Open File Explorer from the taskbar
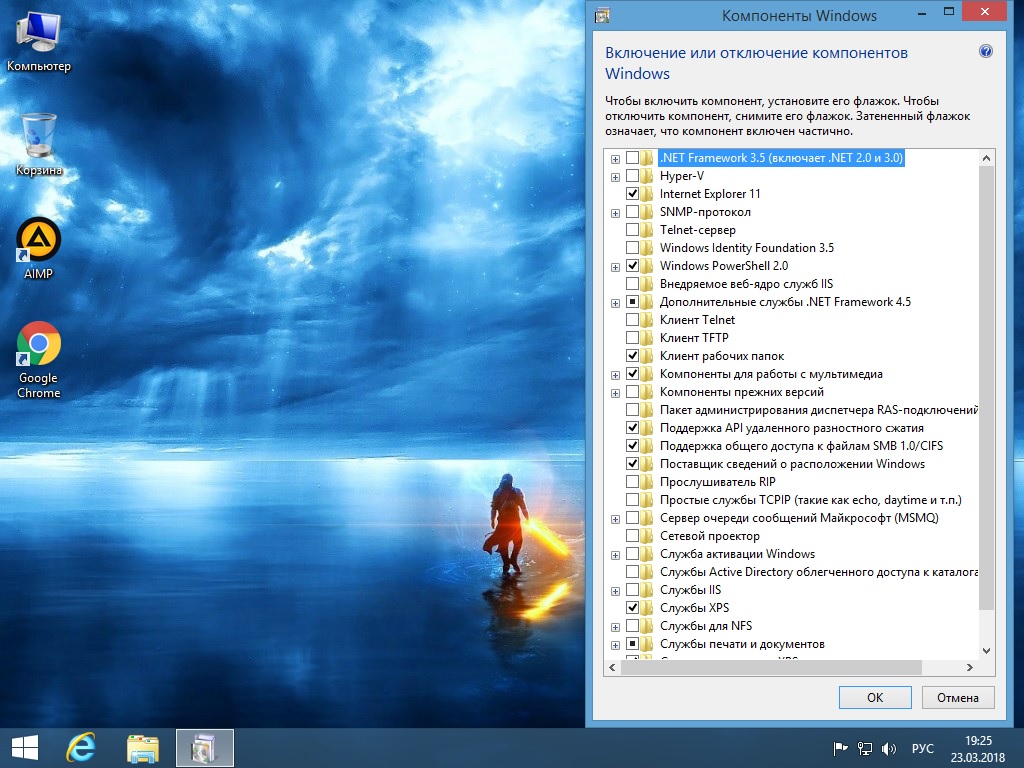Image resolution: width=1024 pixels, height=768 pixels. [143, 748]
